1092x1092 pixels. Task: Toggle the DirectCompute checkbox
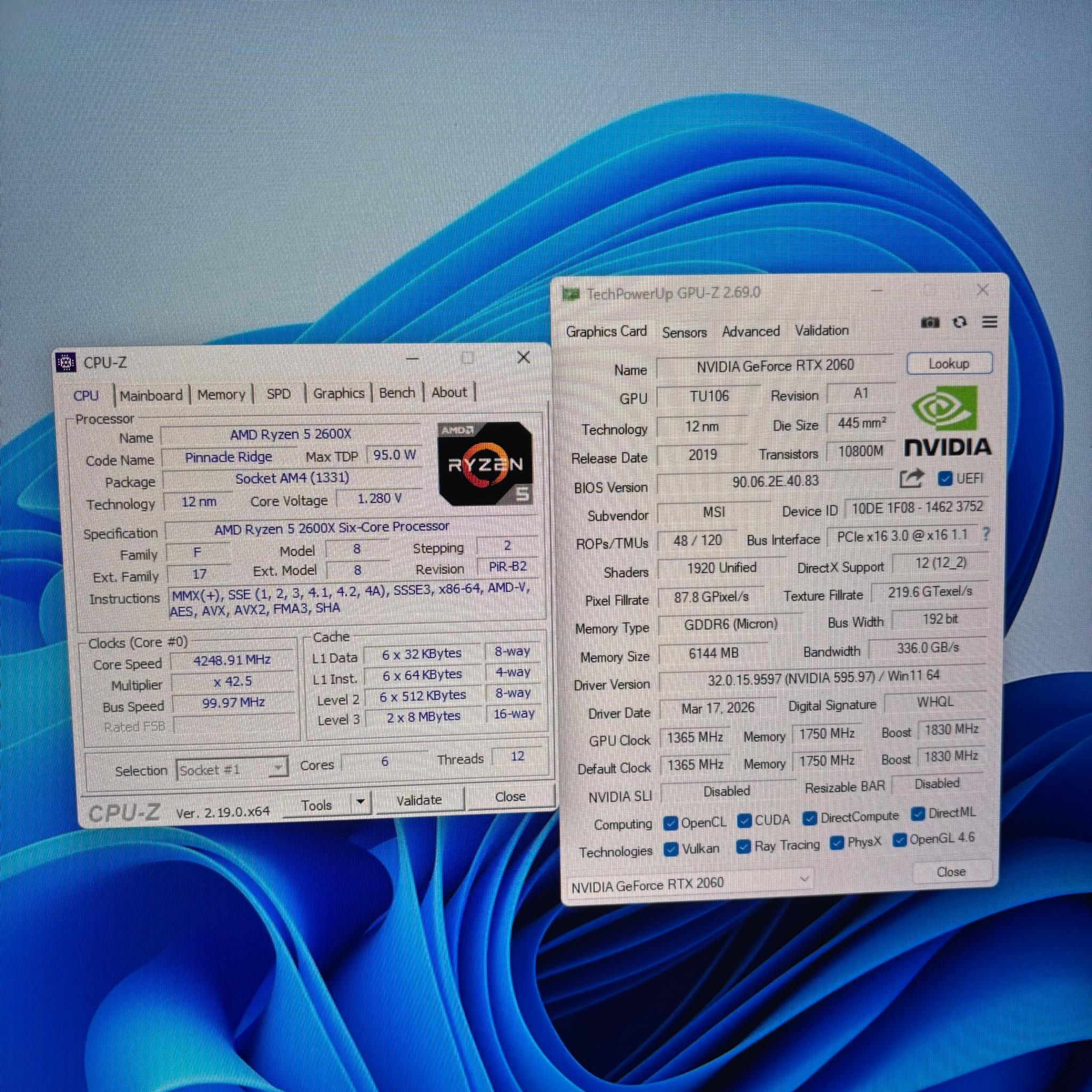809,818
